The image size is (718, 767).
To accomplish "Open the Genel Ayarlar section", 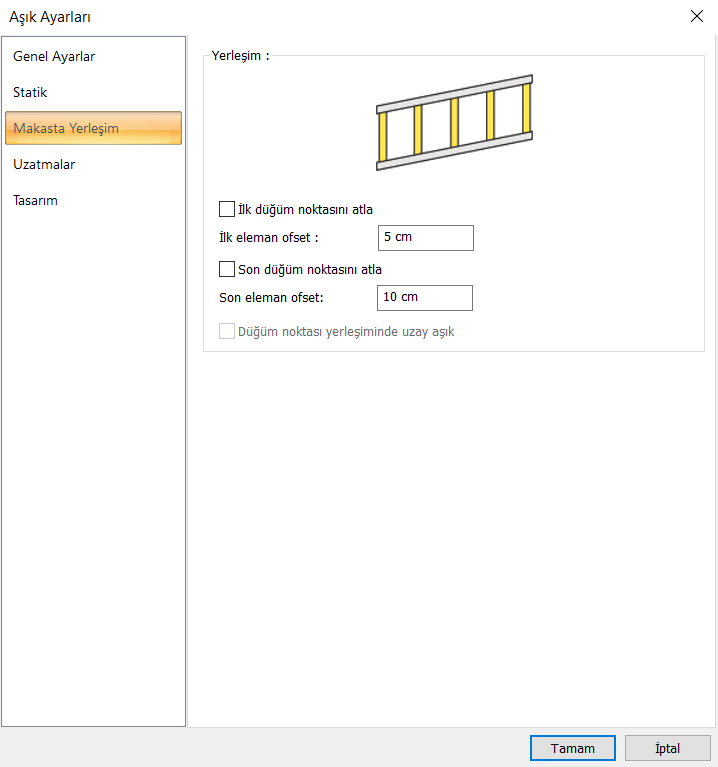I will (54, 57).
